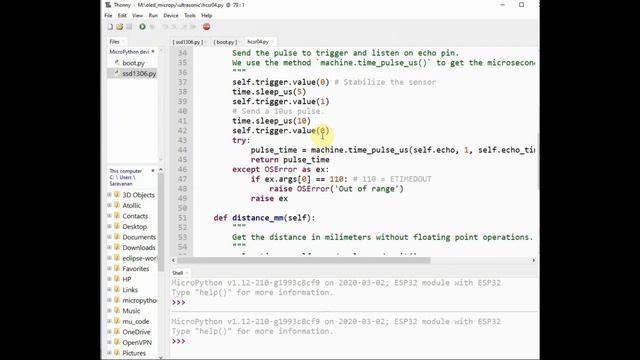Select the OpenVPN folder
Viewport: 640px width, 360px height.
point(137,342)
